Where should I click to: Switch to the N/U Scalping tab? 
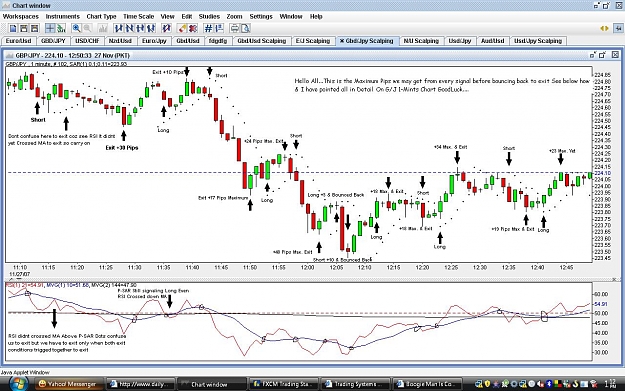coord(421,41)
